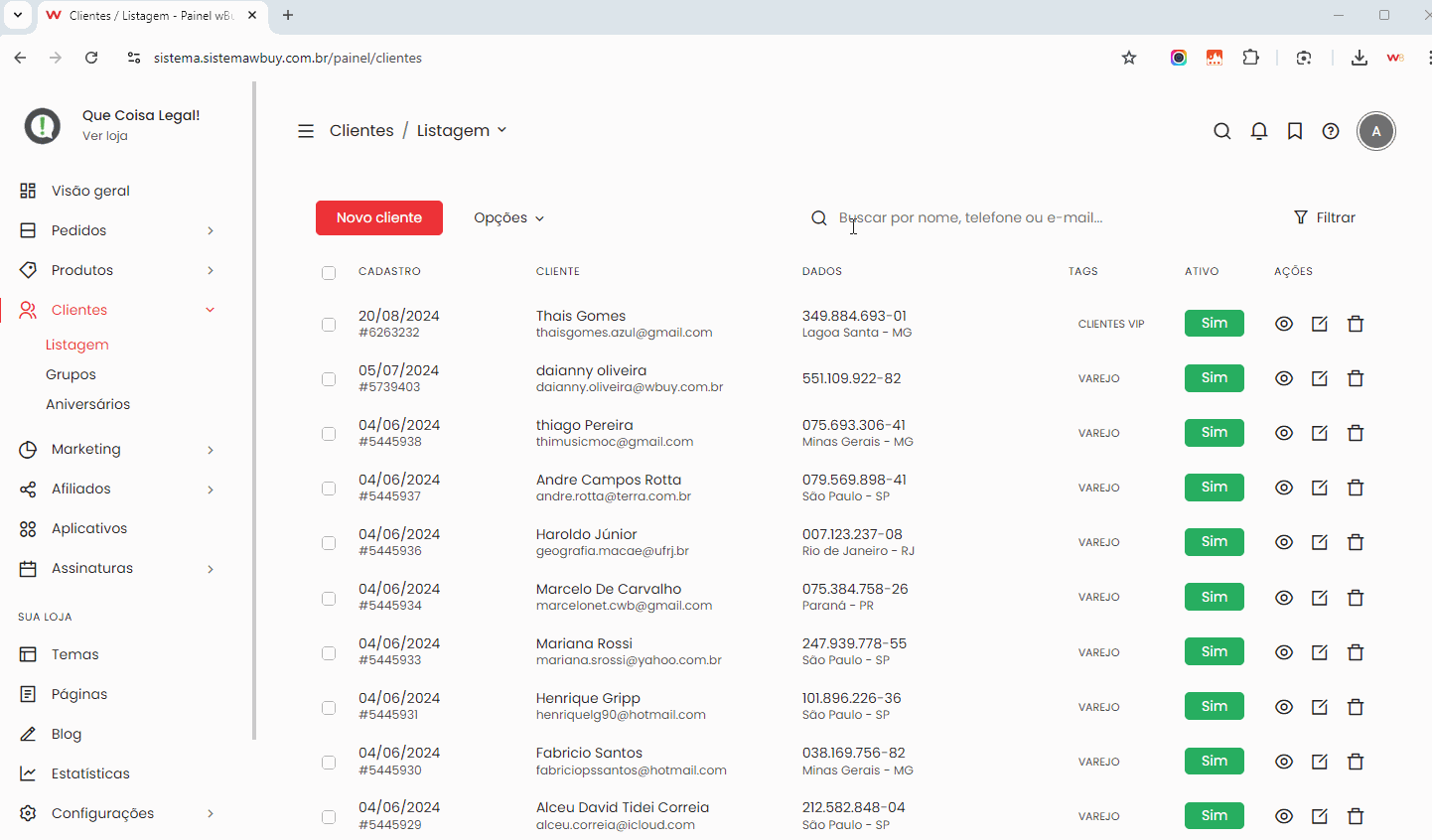
Task: Delete client Thais Gomes with trash icon
Action: 1356,324
